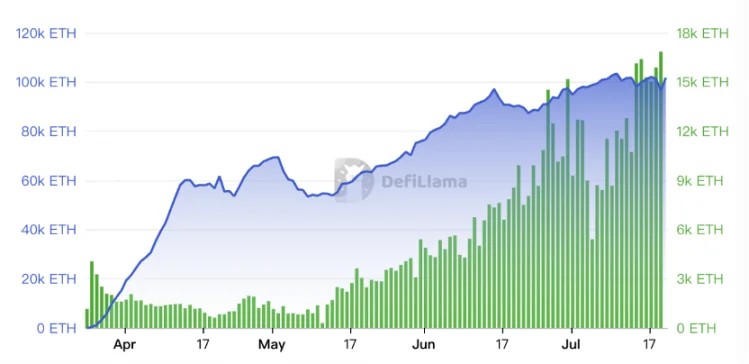The width and height of the screenshot is (749, 364).
Task: Click the 9k ETH green axis label
Action: pos(699,181)
